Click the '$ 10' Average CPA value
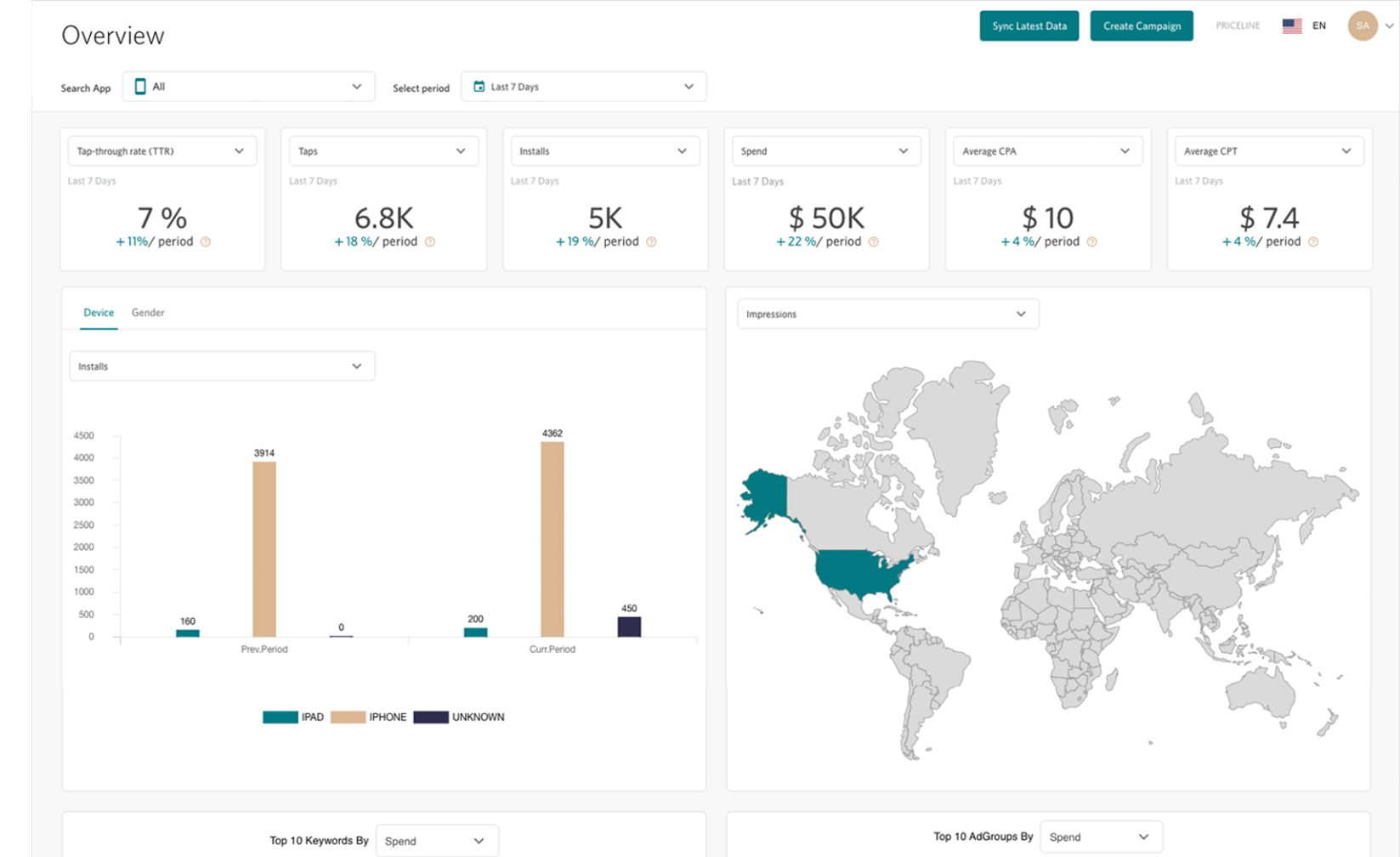This screenshot has height=857, width=1400. tap(1048, 219)
